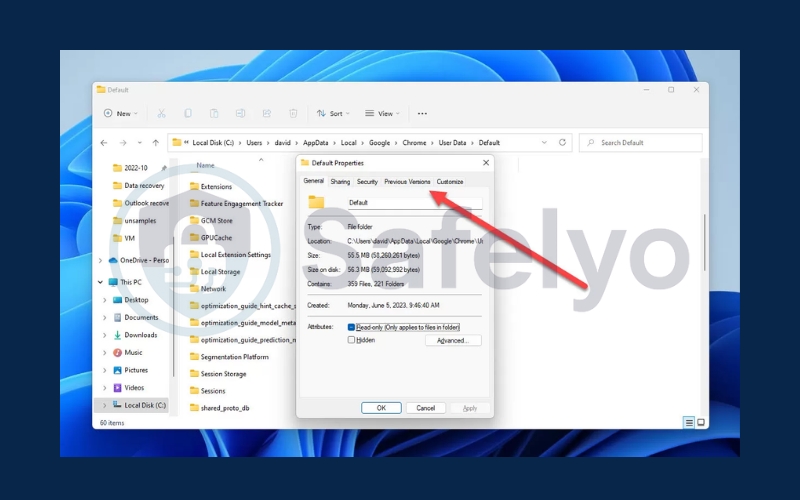Image resolution: width=800 pixels, height=500 pixels.
Task: Open the View dropdown menu
Action: pos(382,113)
